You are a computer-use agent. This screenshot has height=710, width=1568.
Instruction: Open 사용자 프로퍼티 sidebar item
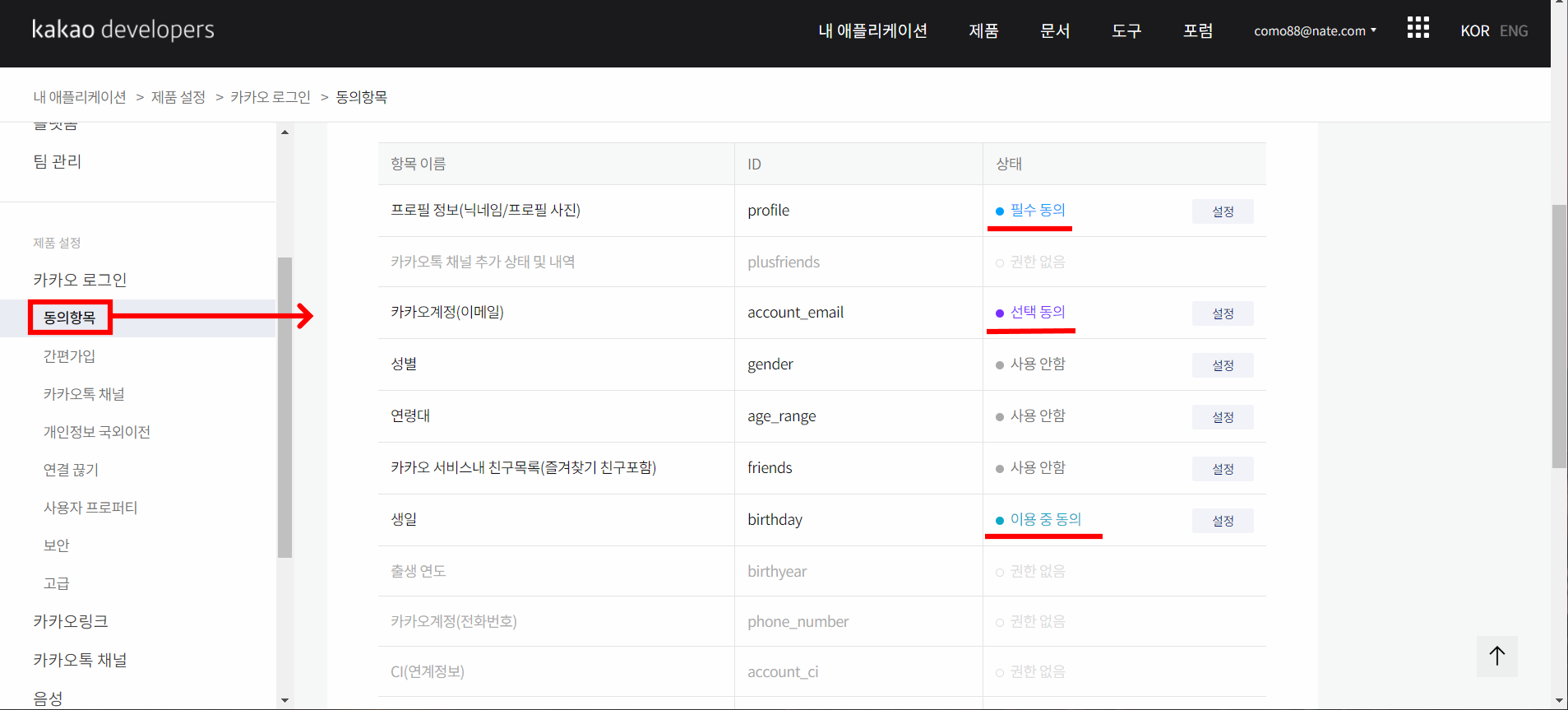point(90,508)
